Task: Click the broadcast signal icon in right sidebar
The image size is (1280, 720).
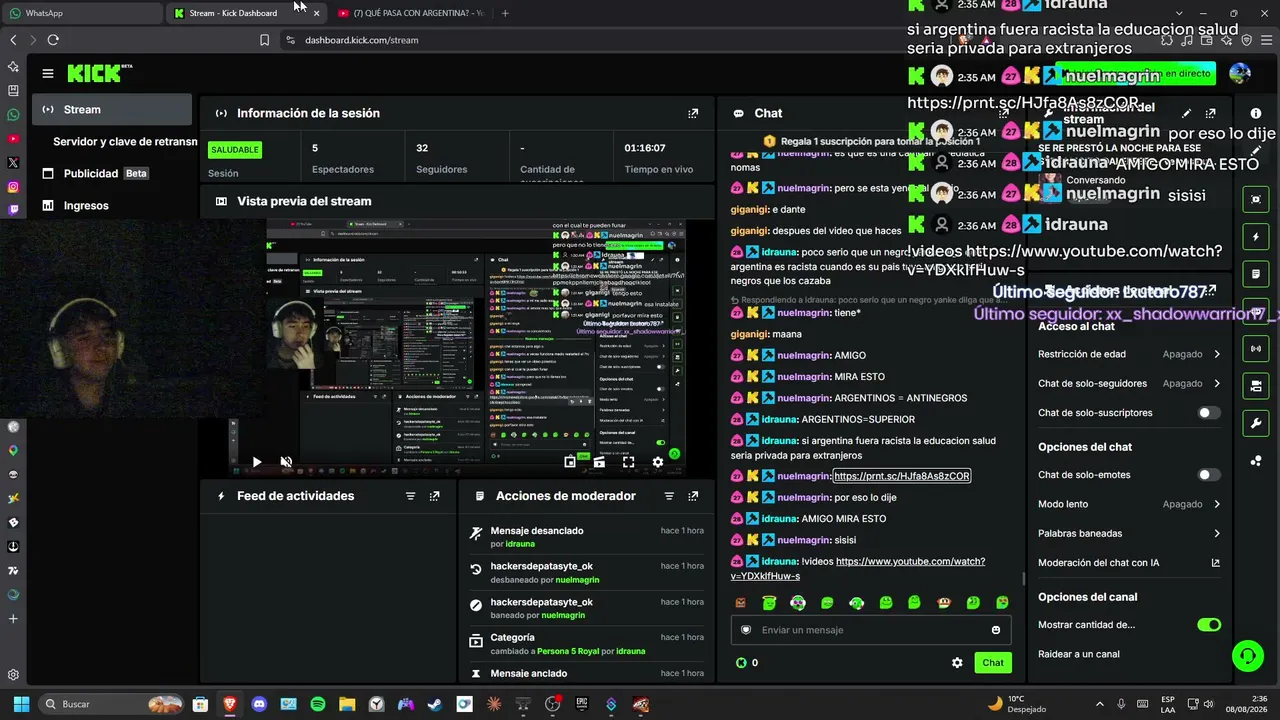Action: (1256, 348)
